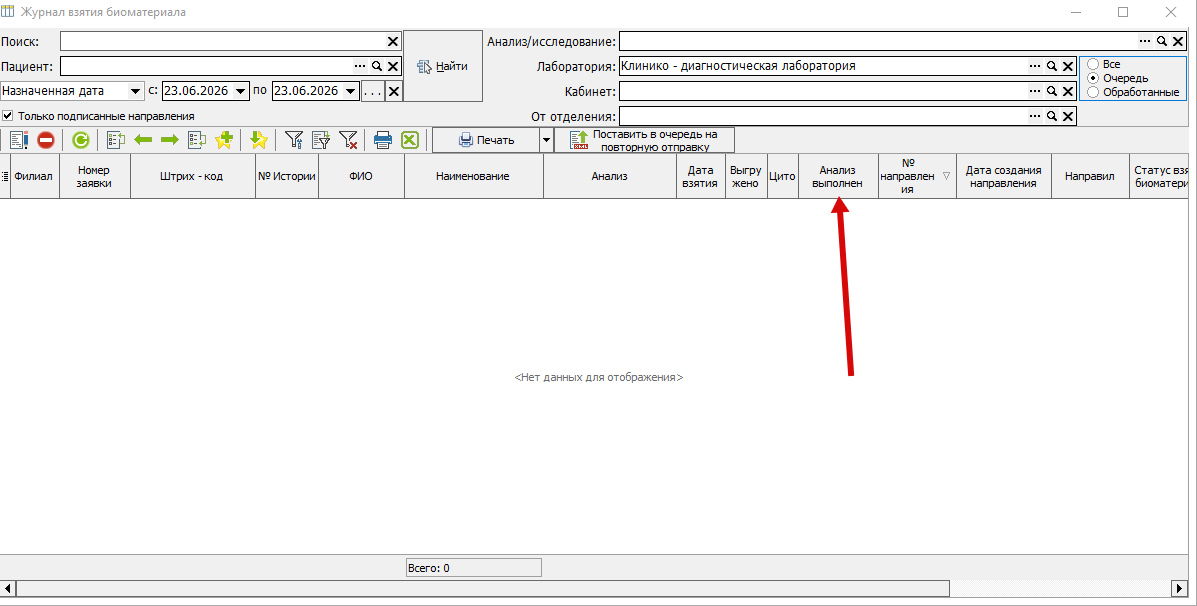
Task: Select the Очередь radio button
Action: click(x=1093, y=79)
